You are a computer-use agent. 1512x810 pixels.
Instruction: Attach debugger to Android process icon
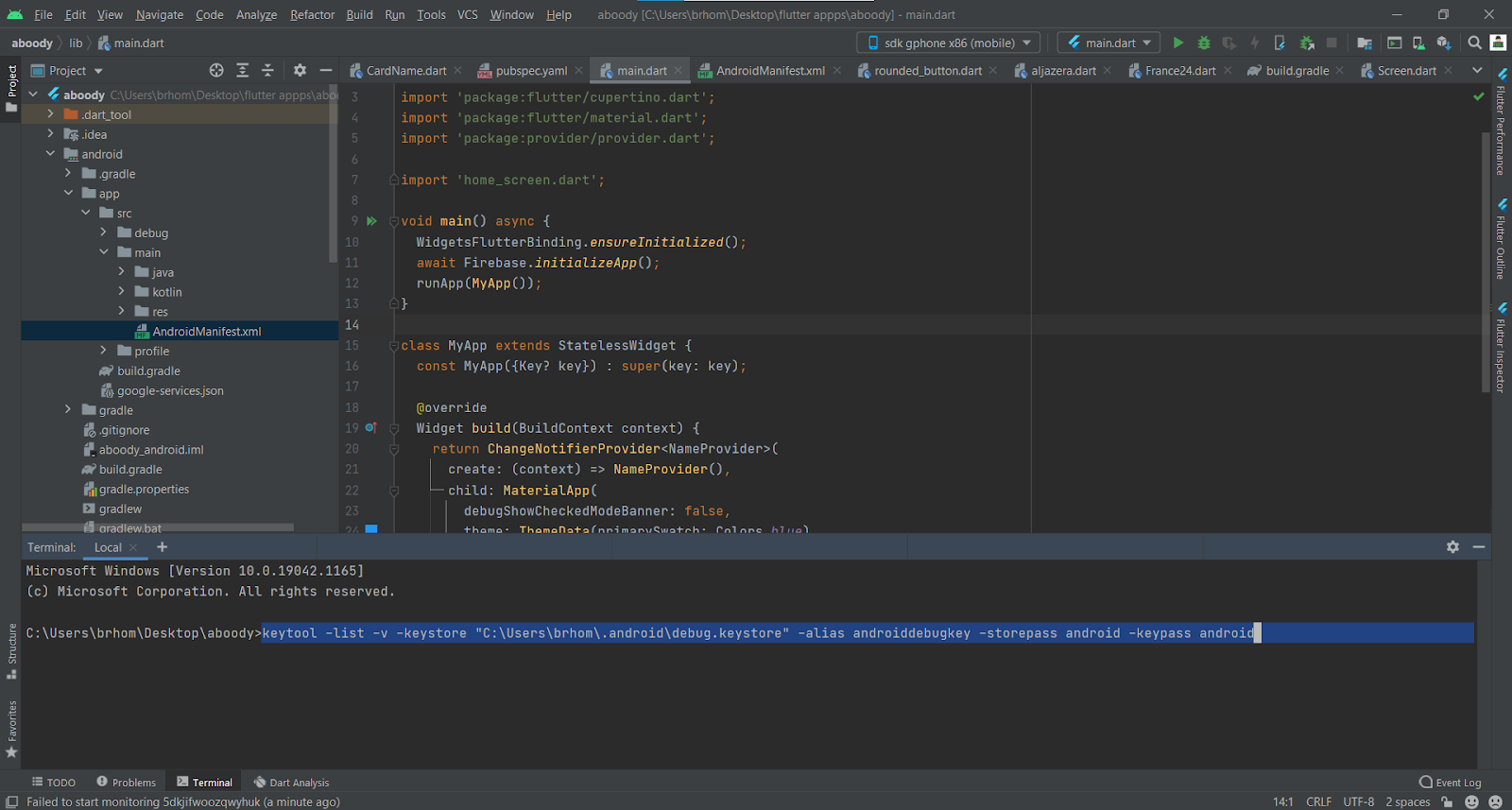coord(1307,43)
